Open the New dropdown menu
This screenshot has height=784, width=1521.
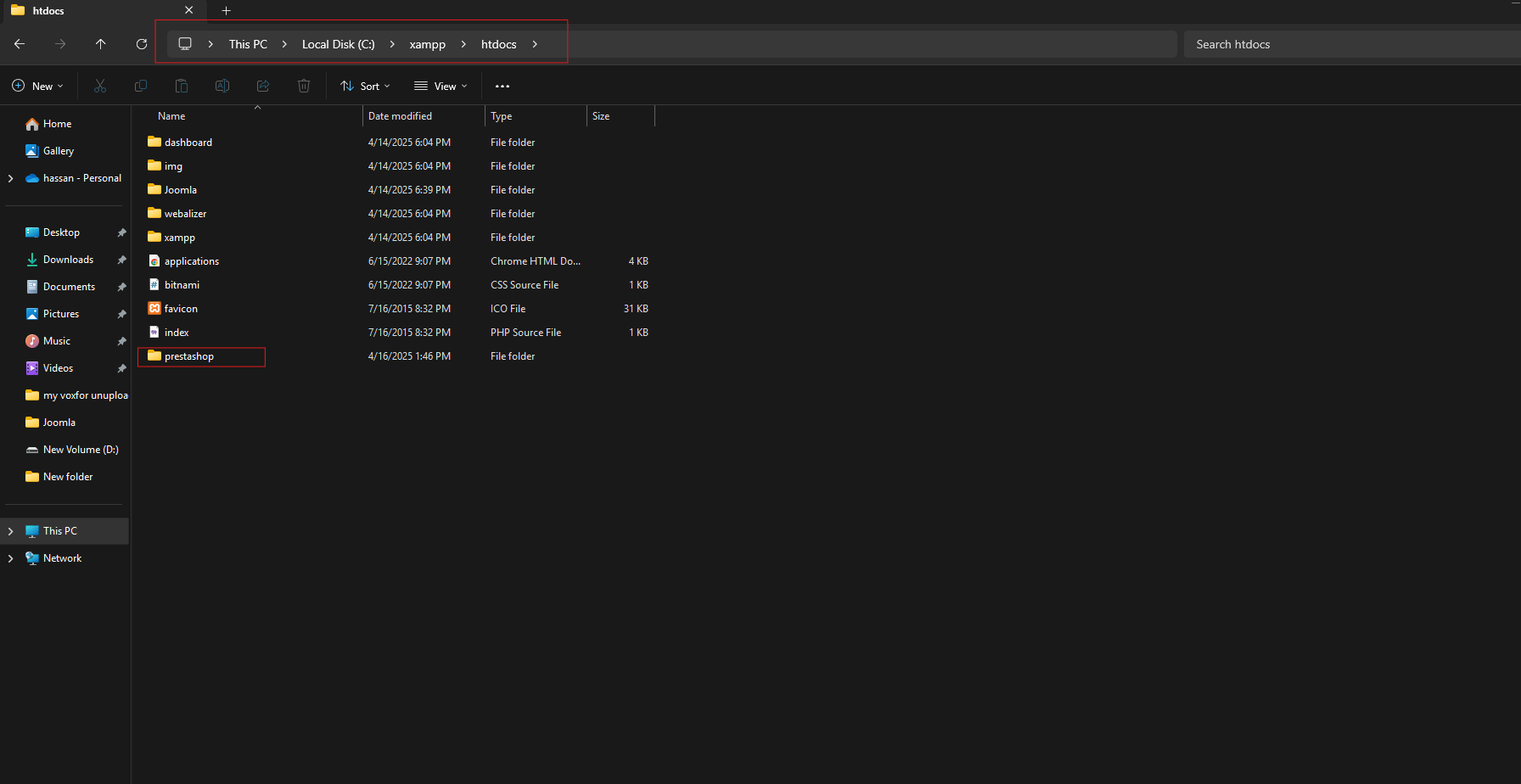pos(38,86)
